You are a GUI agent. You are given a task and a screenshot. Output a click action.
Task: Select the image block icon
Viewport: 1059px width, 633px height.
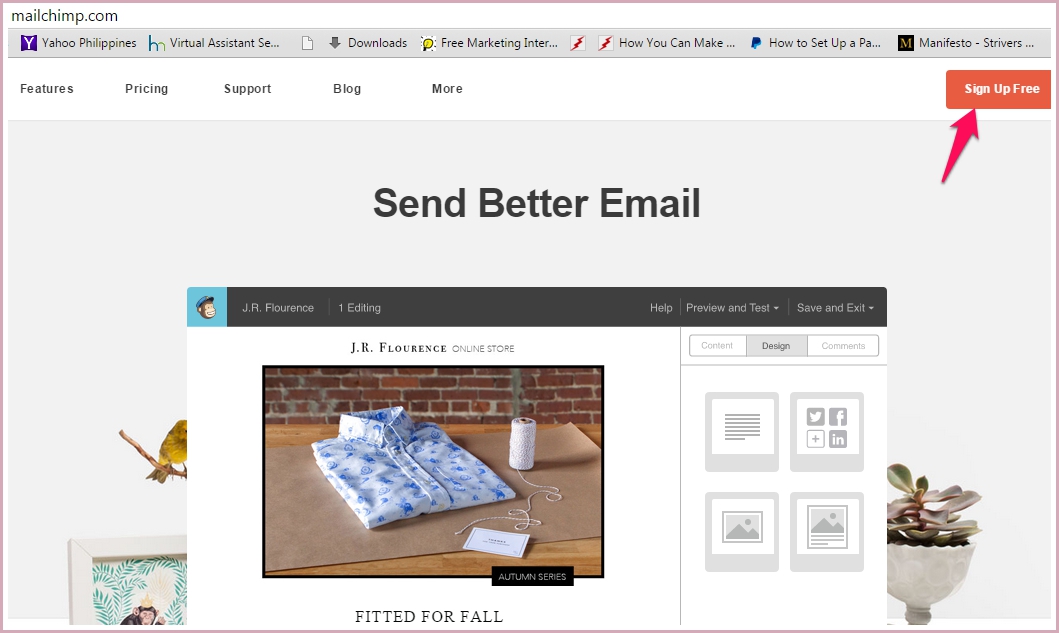pos(742,532)
